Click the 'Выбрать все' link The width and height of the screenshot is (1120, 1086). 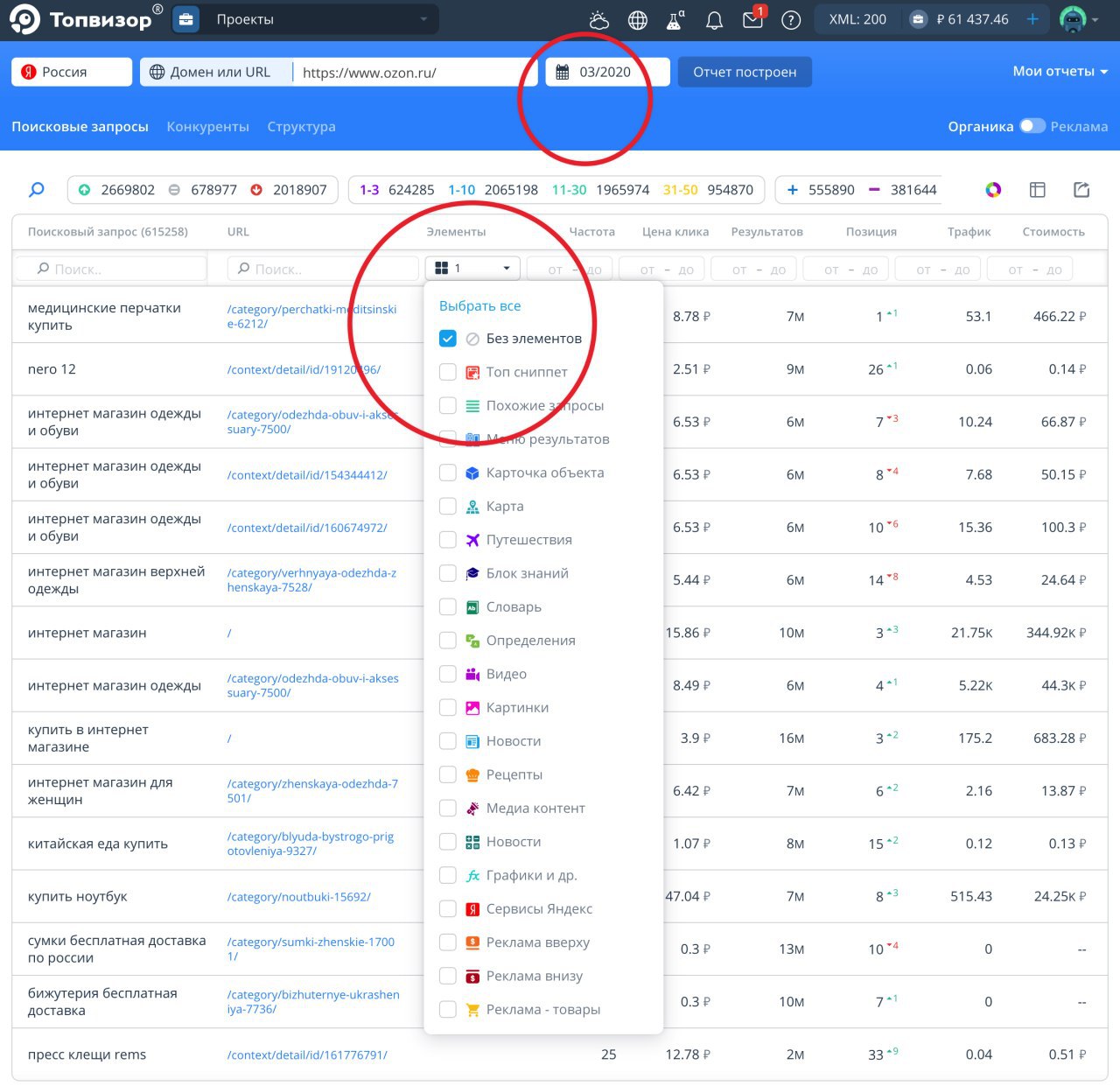pos(479,305)
